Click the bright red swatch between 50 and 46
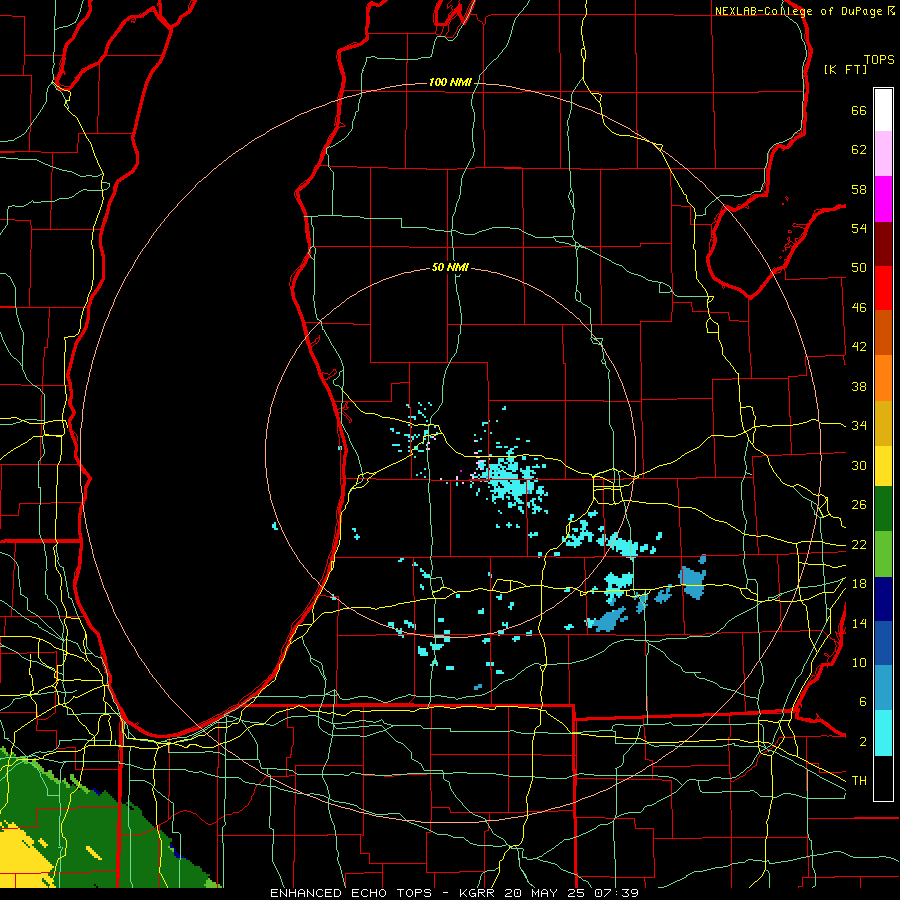 click(x=883, y=288)
